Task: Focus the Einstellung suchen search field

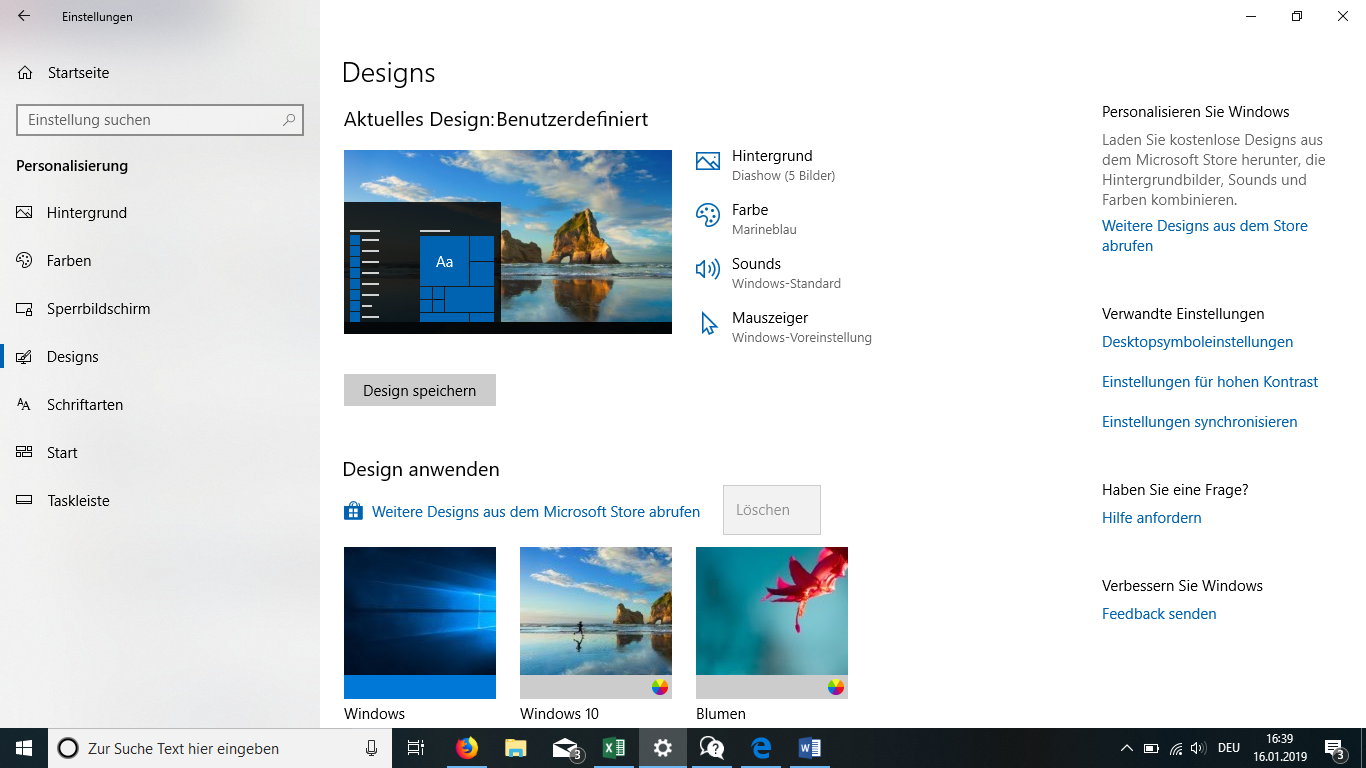Action: (x=160, y=120)
